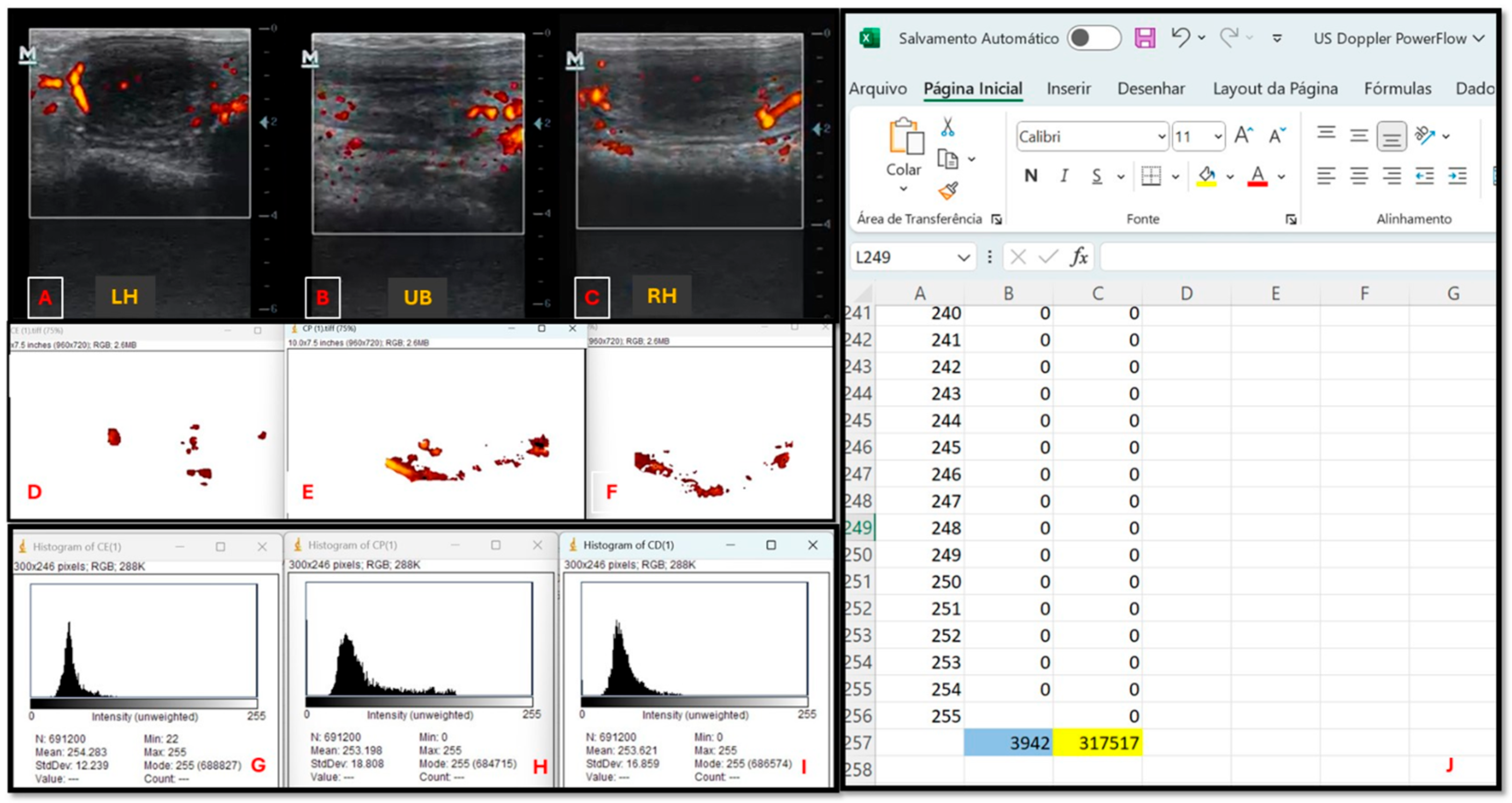1512x803 pixels.
Task: Expand the Name Box L249 dropdown
Action: (963, 258)
